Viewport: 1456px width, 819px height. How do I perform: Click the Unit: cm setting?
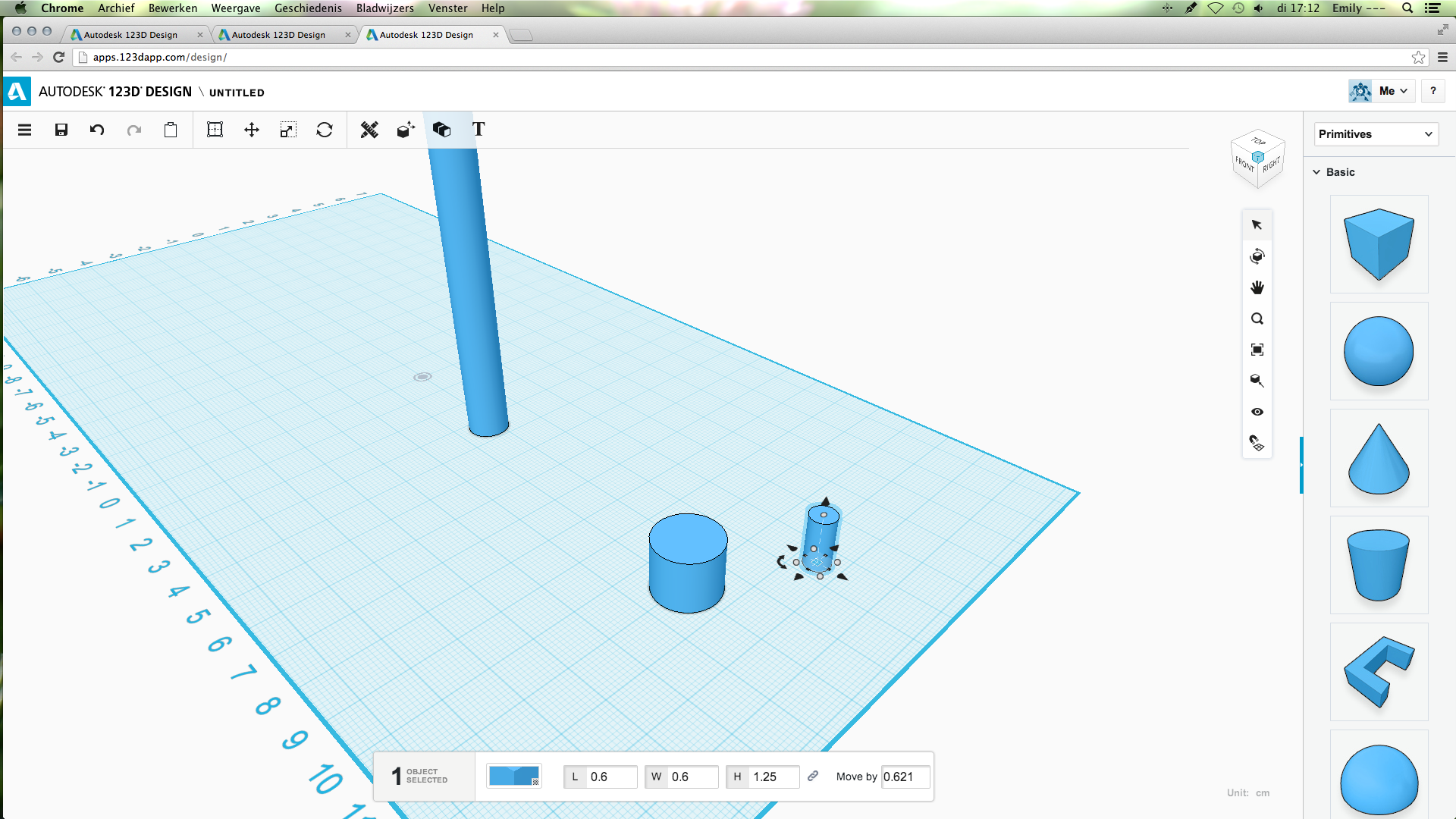(1248, 793)
